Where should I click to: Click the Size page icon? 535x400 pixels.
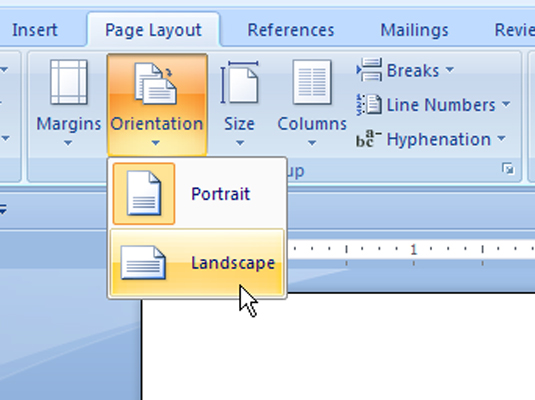coord(239,82)
